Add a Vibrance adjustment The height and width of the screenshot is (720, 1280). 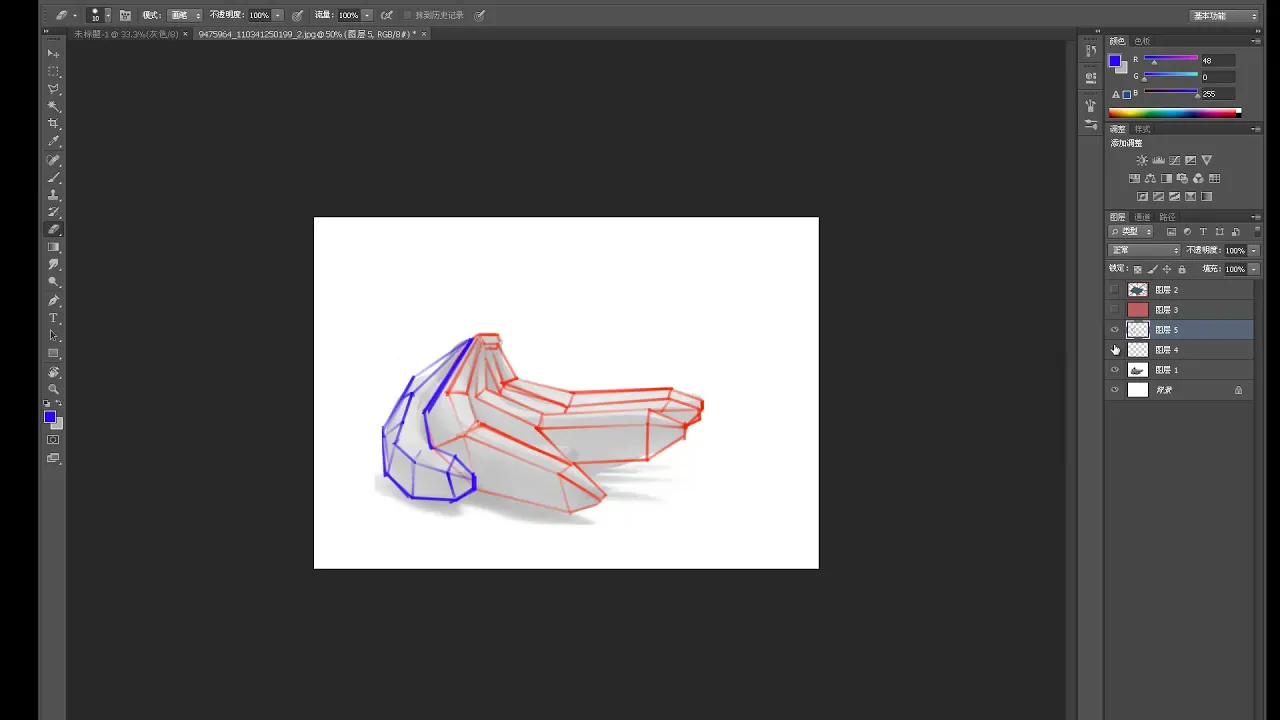(x=1207, y=160)
